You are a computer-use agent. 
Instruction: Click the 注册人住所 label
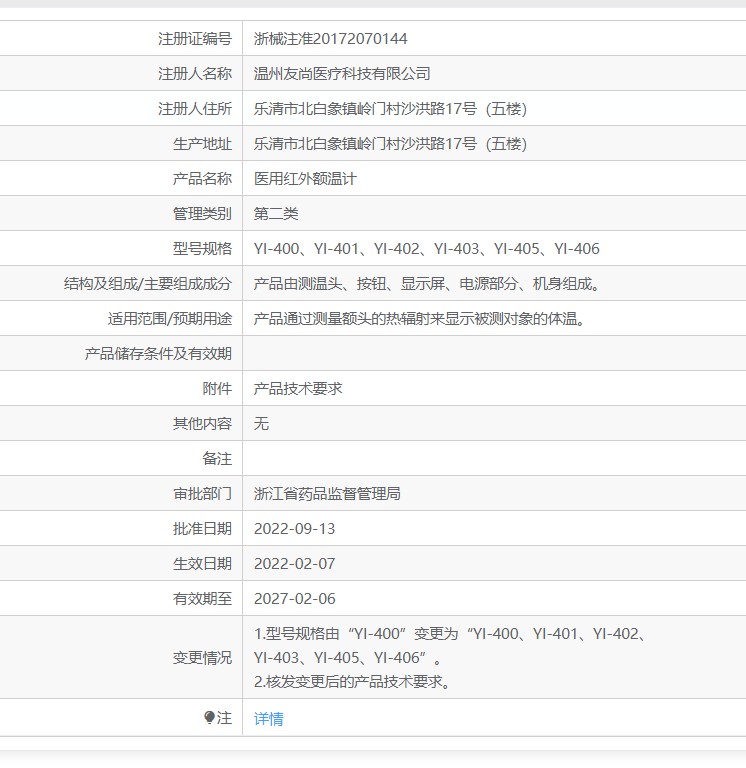pyautogui.click(x=194, y=109)
